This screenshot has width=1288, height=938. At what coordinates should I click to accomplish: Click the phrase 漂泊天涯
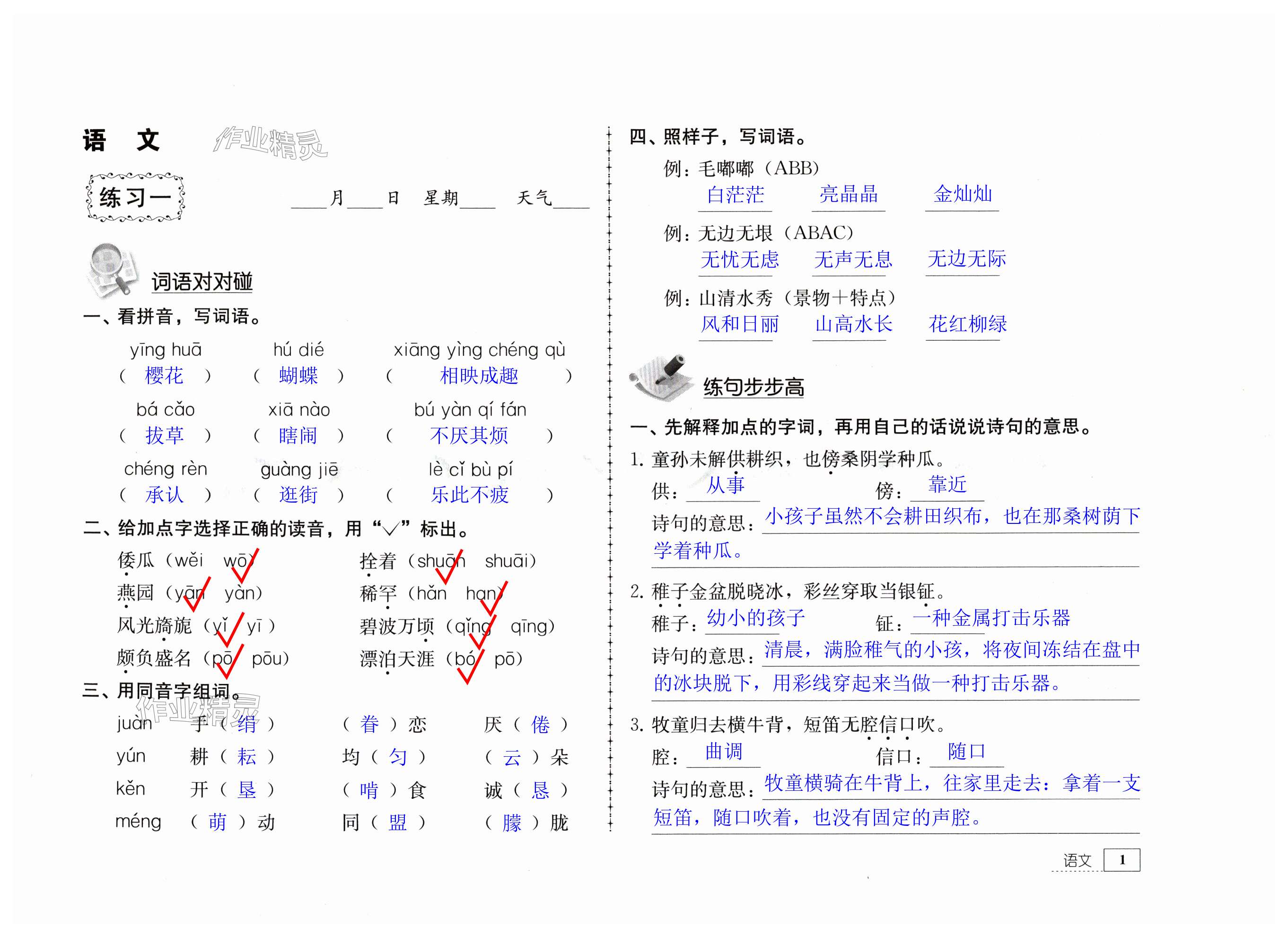(x=397, y=659)
